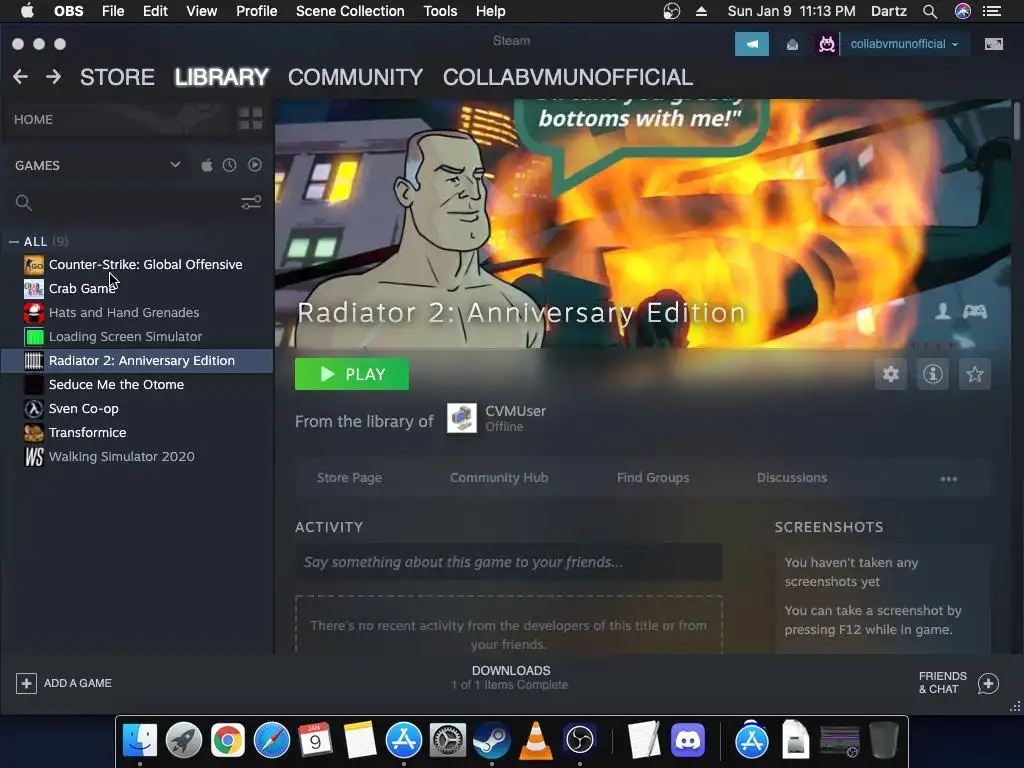This screenshot has width=1024, height=768.
Task: Expand the GAMES category dropdown
Action: tap(175, 165)
